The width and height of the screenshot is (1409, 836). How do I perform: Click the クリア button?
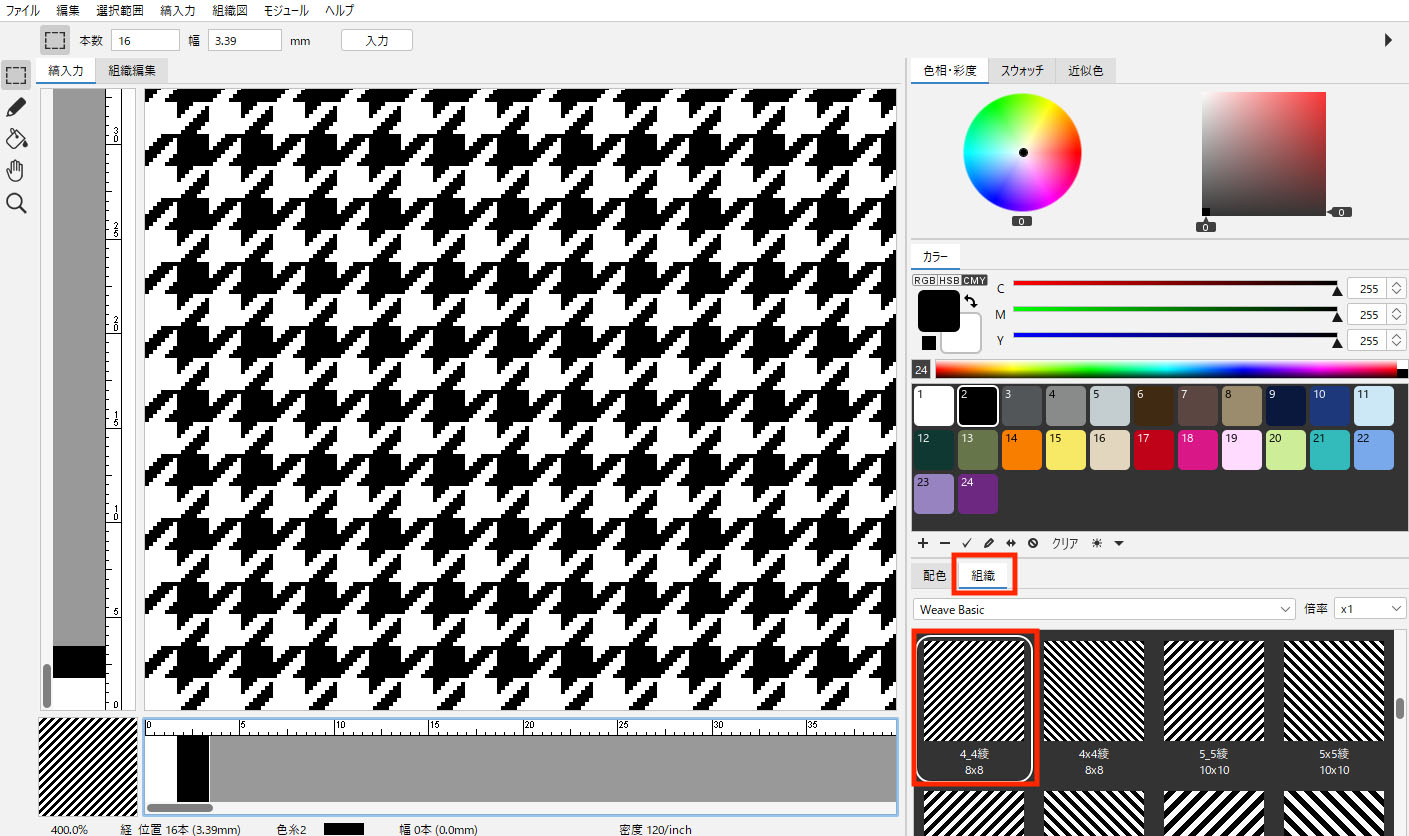(x=1065, y=543)
